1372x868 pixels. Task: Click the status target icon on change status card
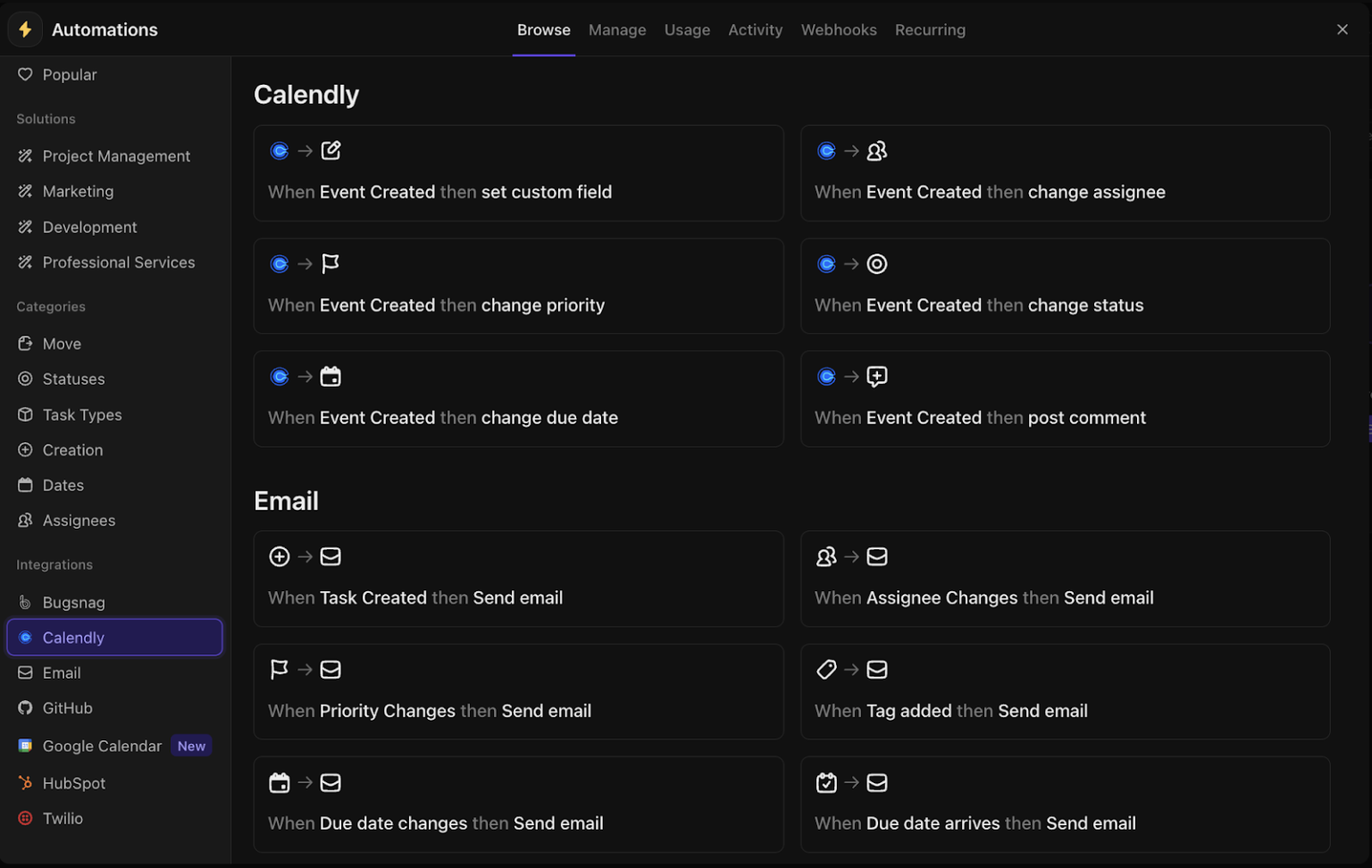coord(877,263)
